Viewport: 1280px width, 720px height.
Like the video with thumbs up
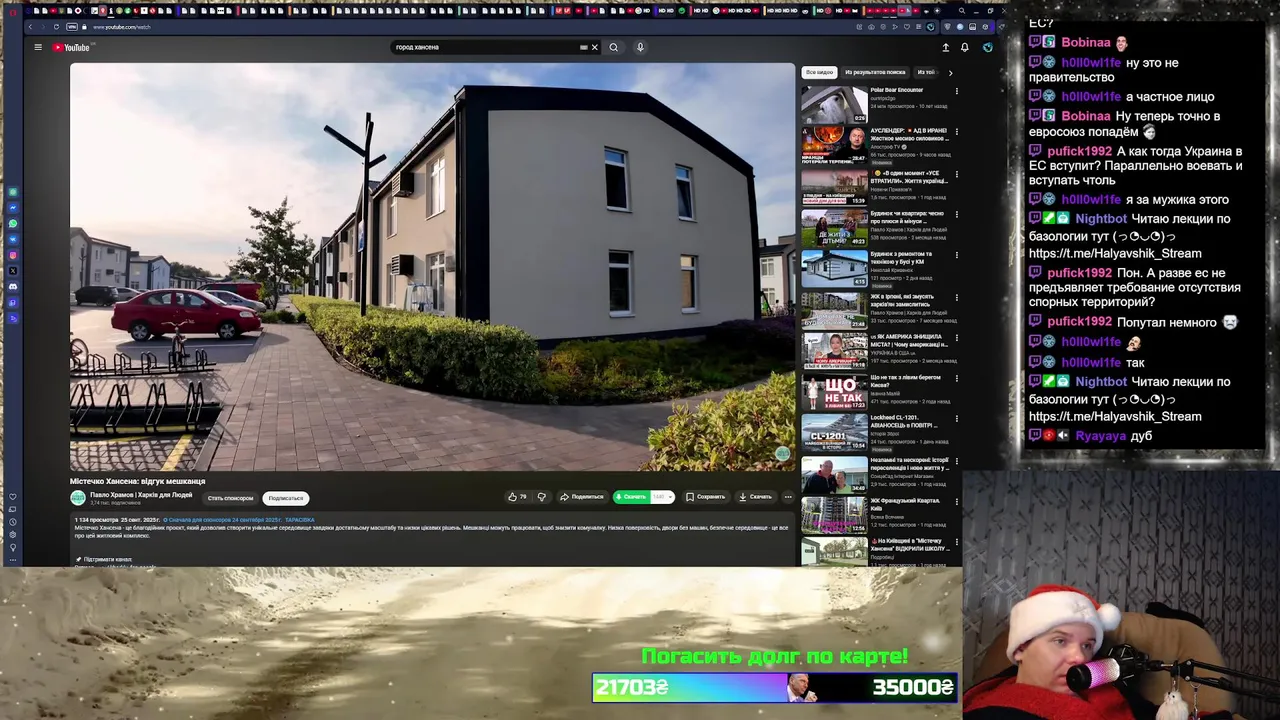(517, 497)
